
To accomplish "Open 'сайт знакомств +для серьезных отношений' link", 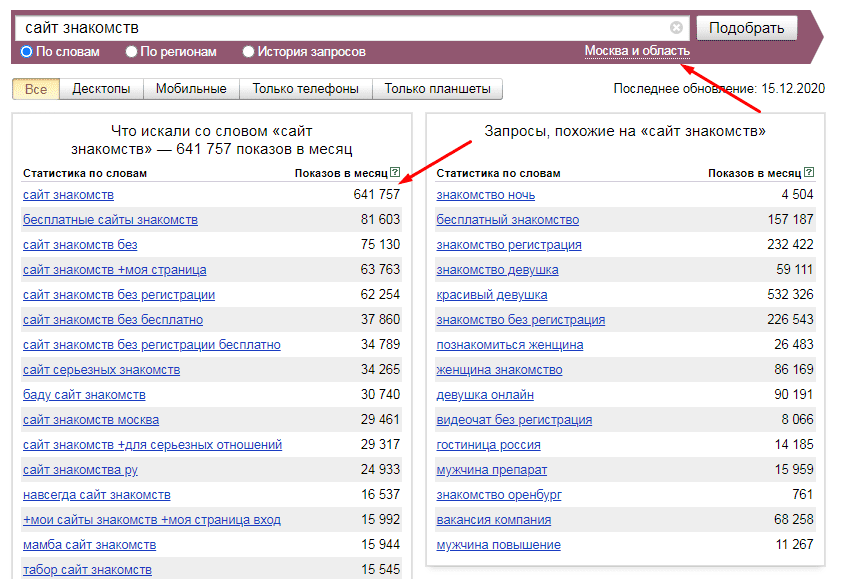I will click(x=153, y=445).
